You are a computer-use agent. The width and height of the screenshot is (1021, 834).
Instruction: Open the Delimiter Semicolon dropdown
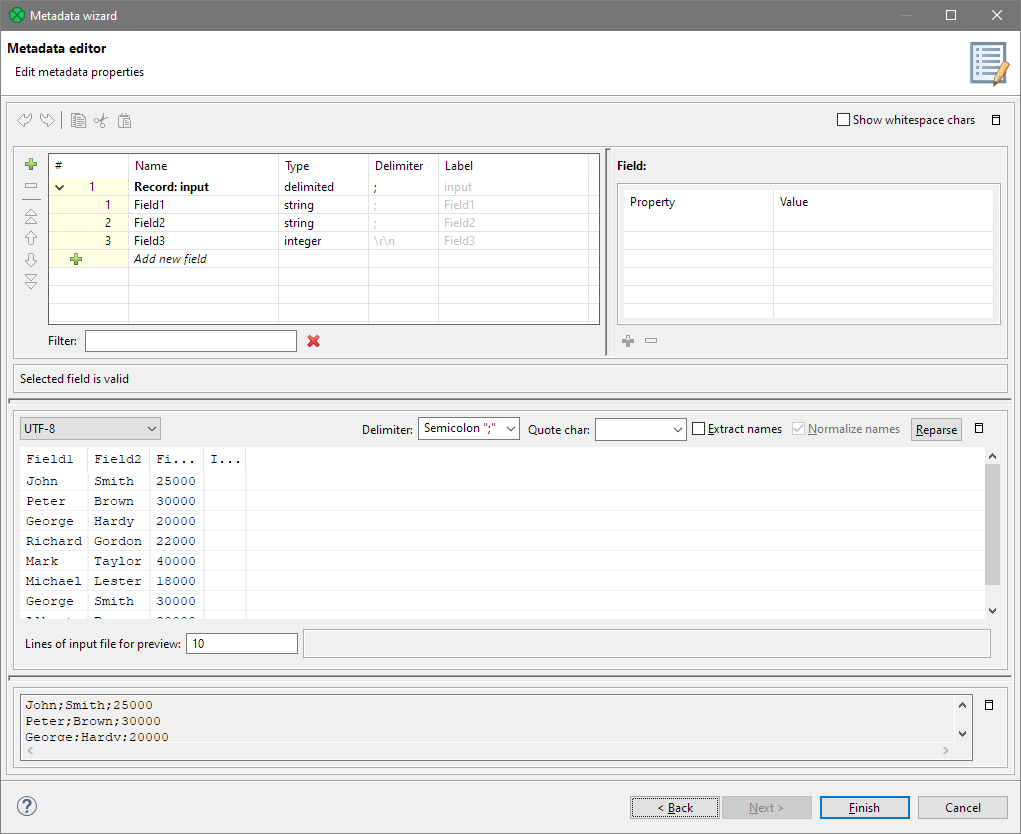pyautogui.click(x=469, y=429)
